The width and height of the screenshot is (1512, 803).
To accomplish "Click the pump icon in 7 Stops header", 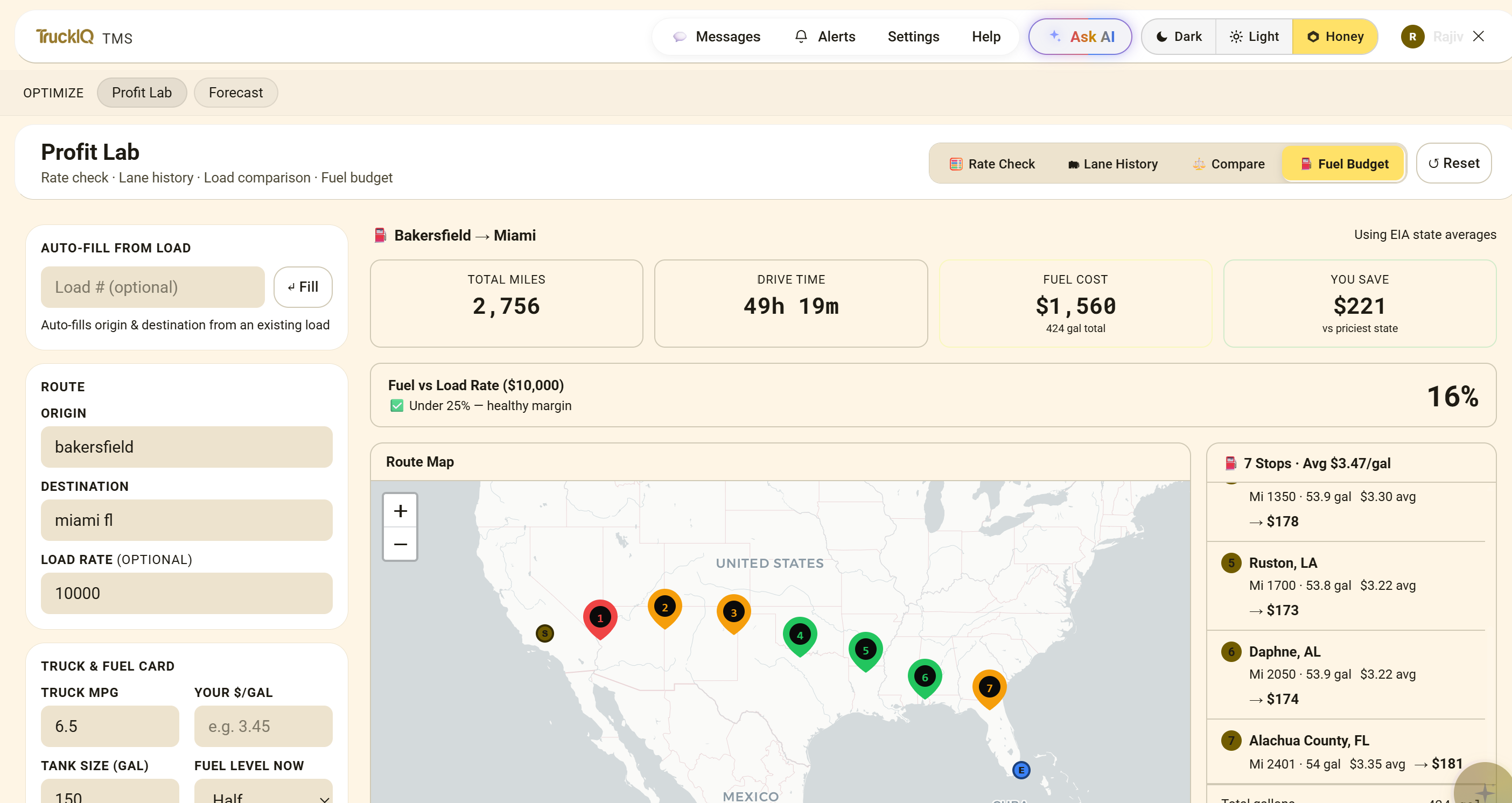I will tap(1231, 463).
